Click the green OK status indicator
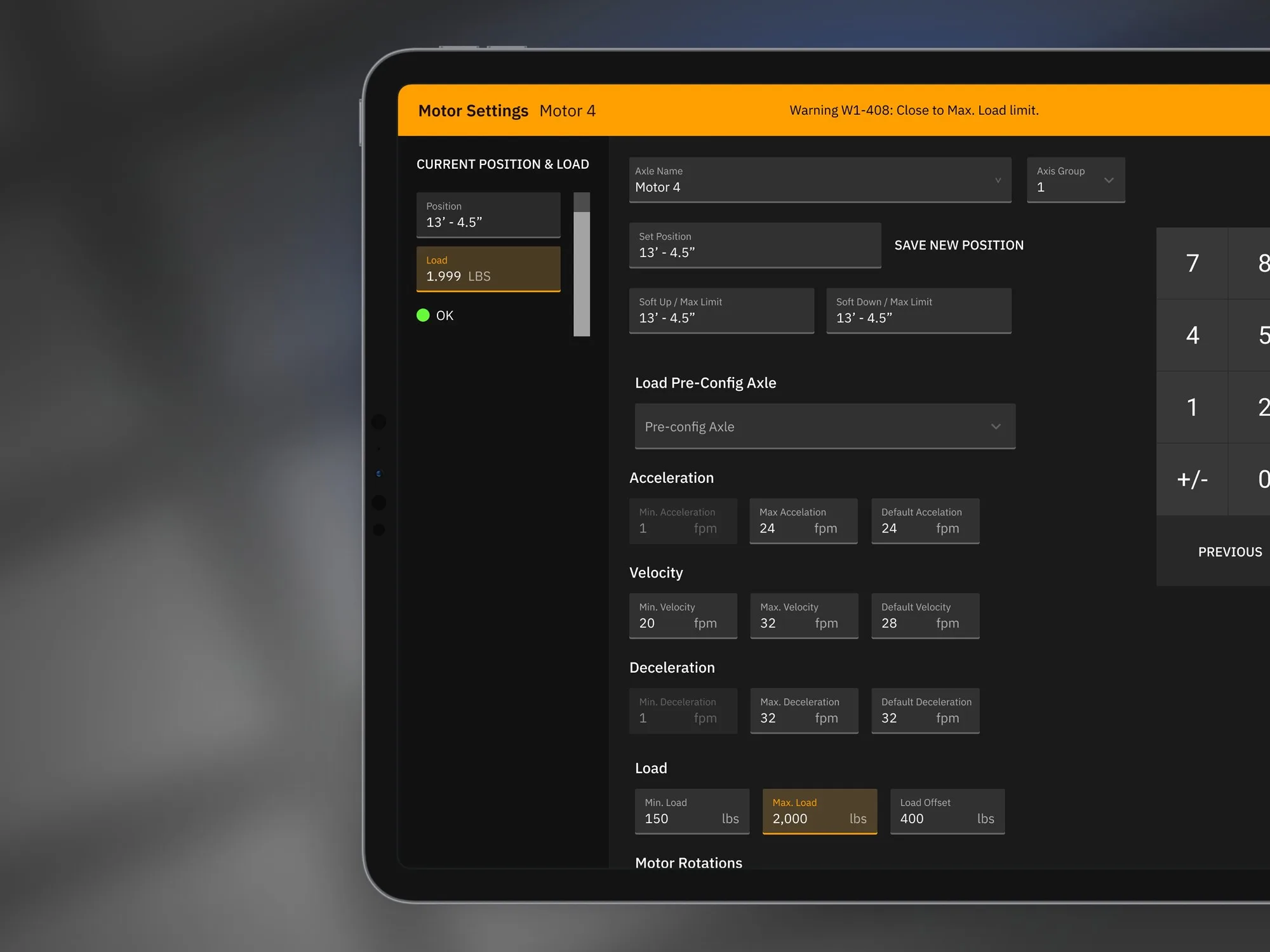 tap(424, 315)
